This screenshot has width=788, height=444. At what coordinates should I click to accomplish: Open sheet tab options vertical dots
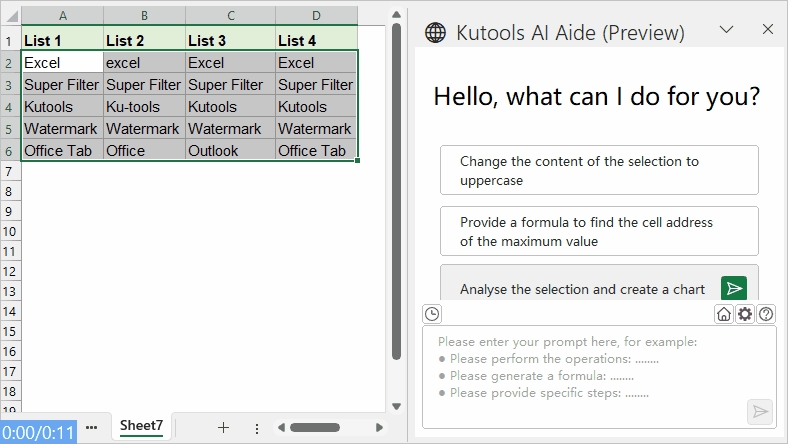(257, 427)
